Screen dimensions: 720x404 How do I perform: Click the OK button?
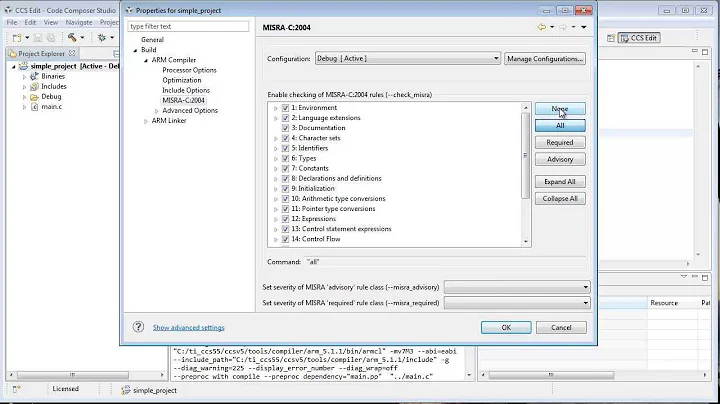(506, 327)
